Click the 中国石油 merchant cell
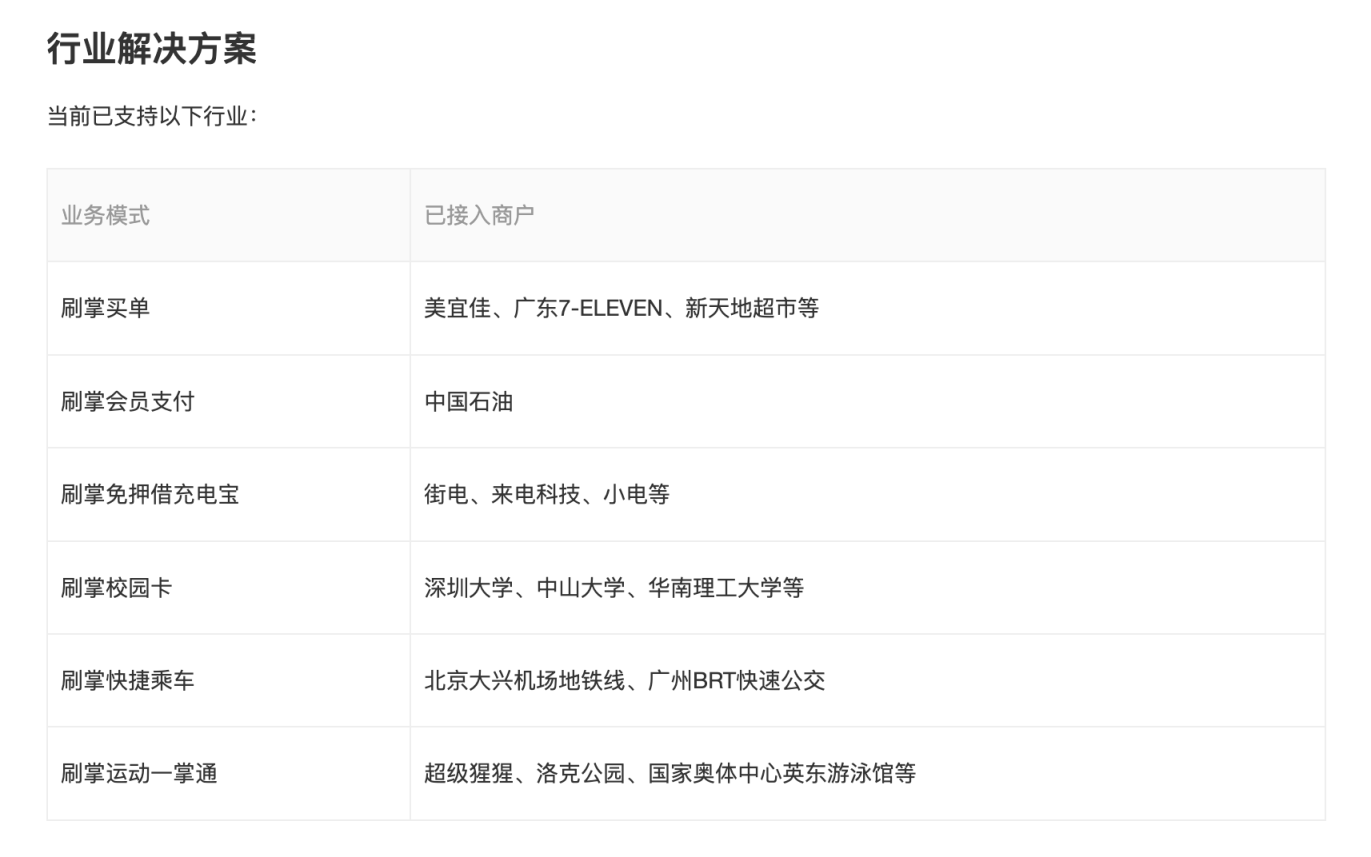 click(x=468, y=401)
